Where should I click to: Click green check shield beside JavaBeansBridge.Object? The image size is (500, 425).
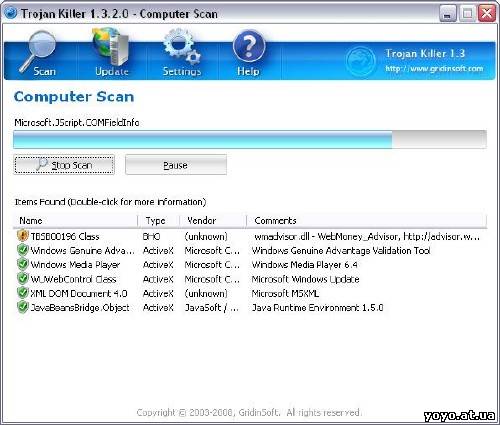22,307
